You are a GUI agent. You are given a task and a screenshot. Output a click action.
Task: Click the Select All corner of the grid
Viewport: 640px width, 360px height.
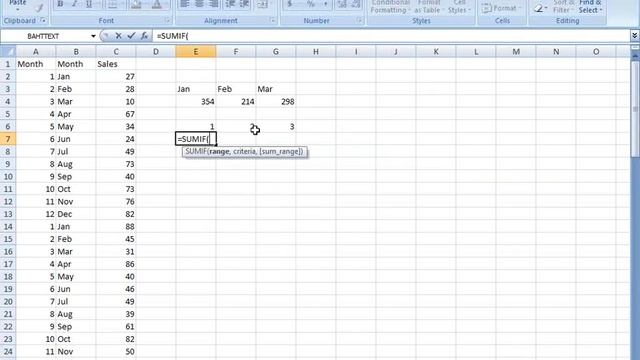click(x=8, y=51)
